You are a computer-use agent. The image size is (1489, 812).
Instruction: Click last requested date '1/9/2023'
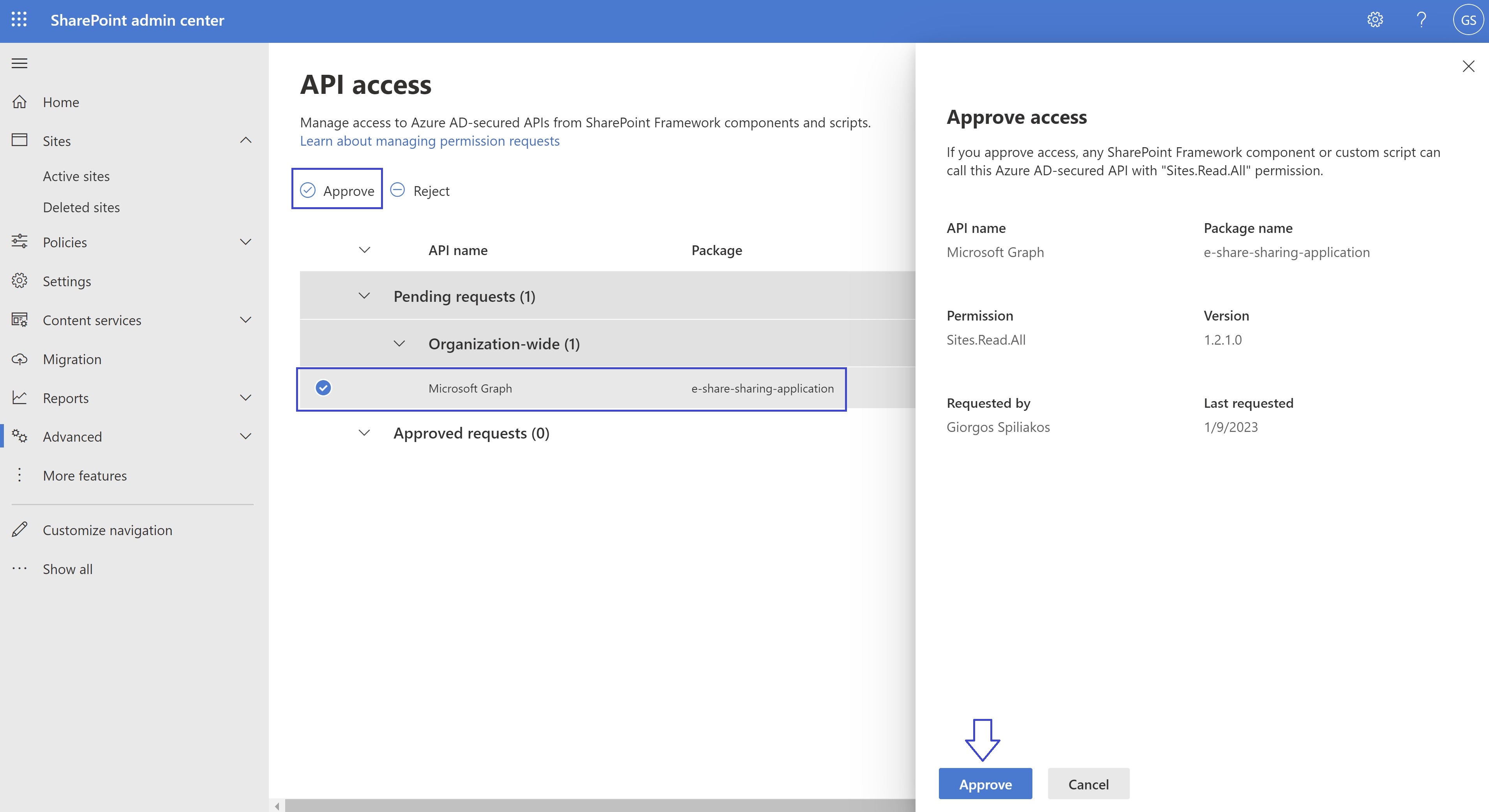(1231, 427)
